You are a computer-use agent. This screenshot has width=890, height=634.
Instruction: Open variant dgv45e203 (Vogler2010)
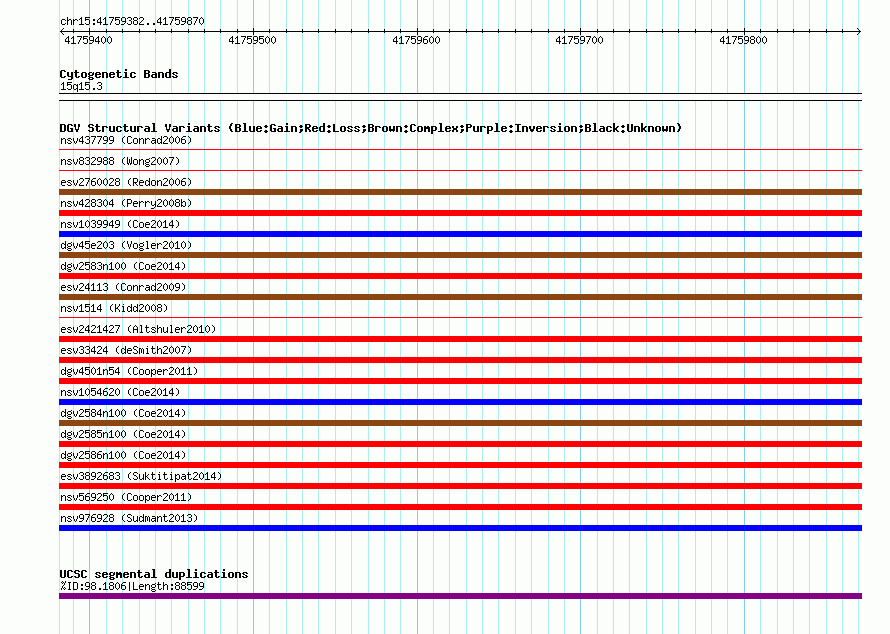click(126, 245)
